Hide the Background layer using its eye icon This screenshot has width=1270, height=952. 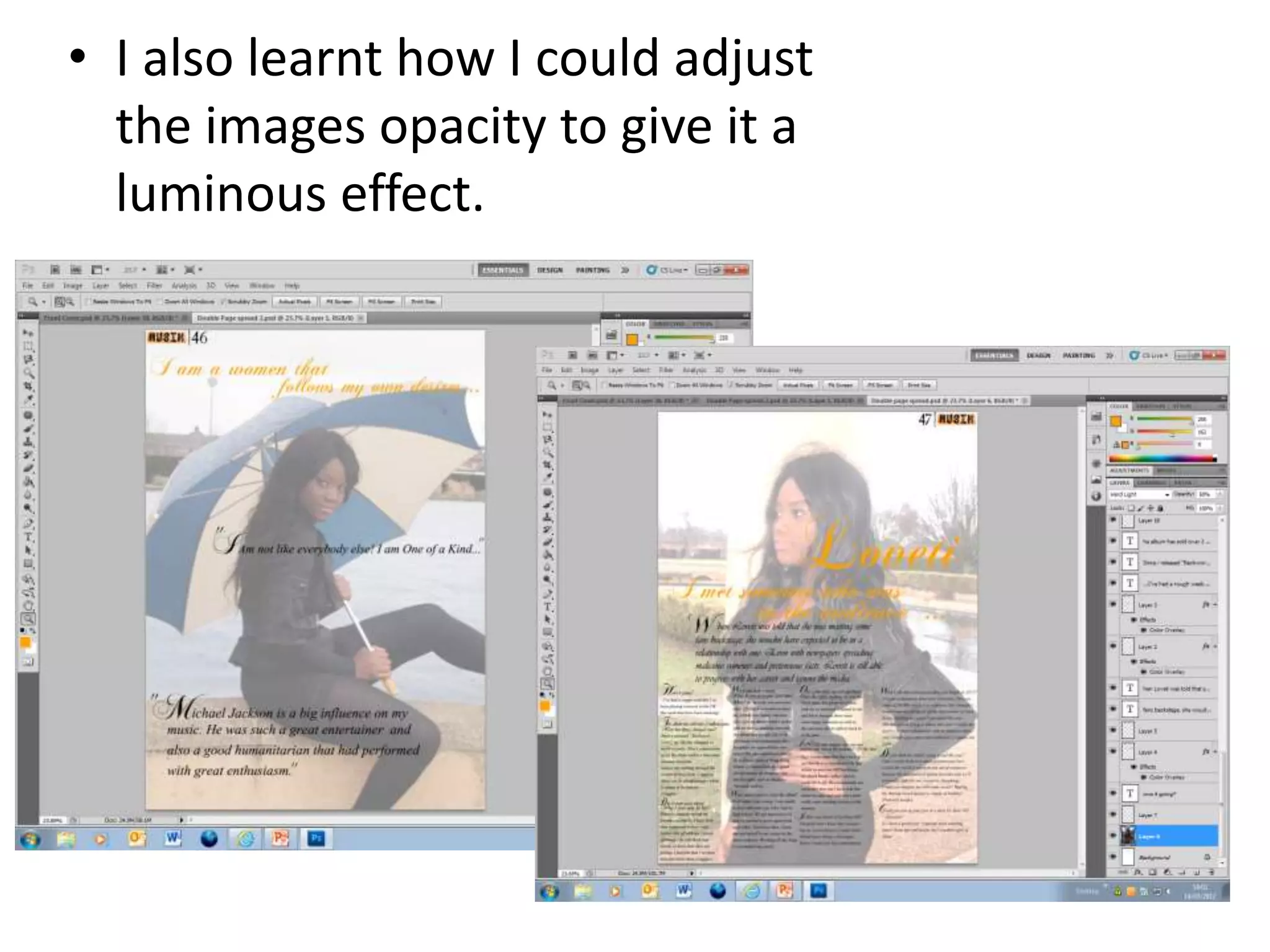click(1113, 857)
